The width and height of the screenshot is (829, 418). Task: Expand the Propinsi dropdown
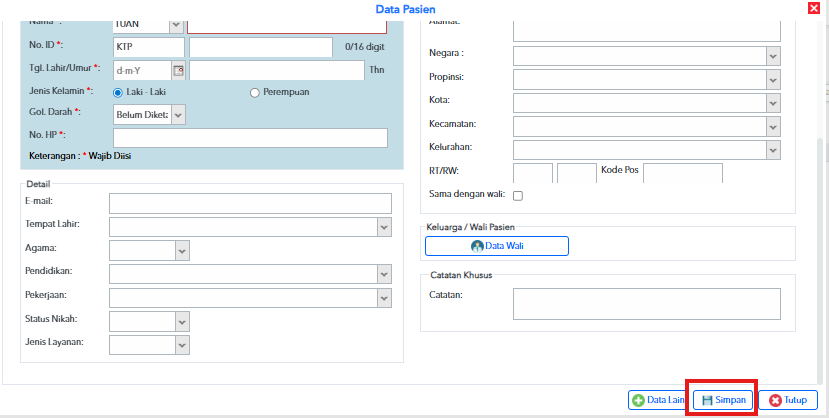[x=773, y=79]
